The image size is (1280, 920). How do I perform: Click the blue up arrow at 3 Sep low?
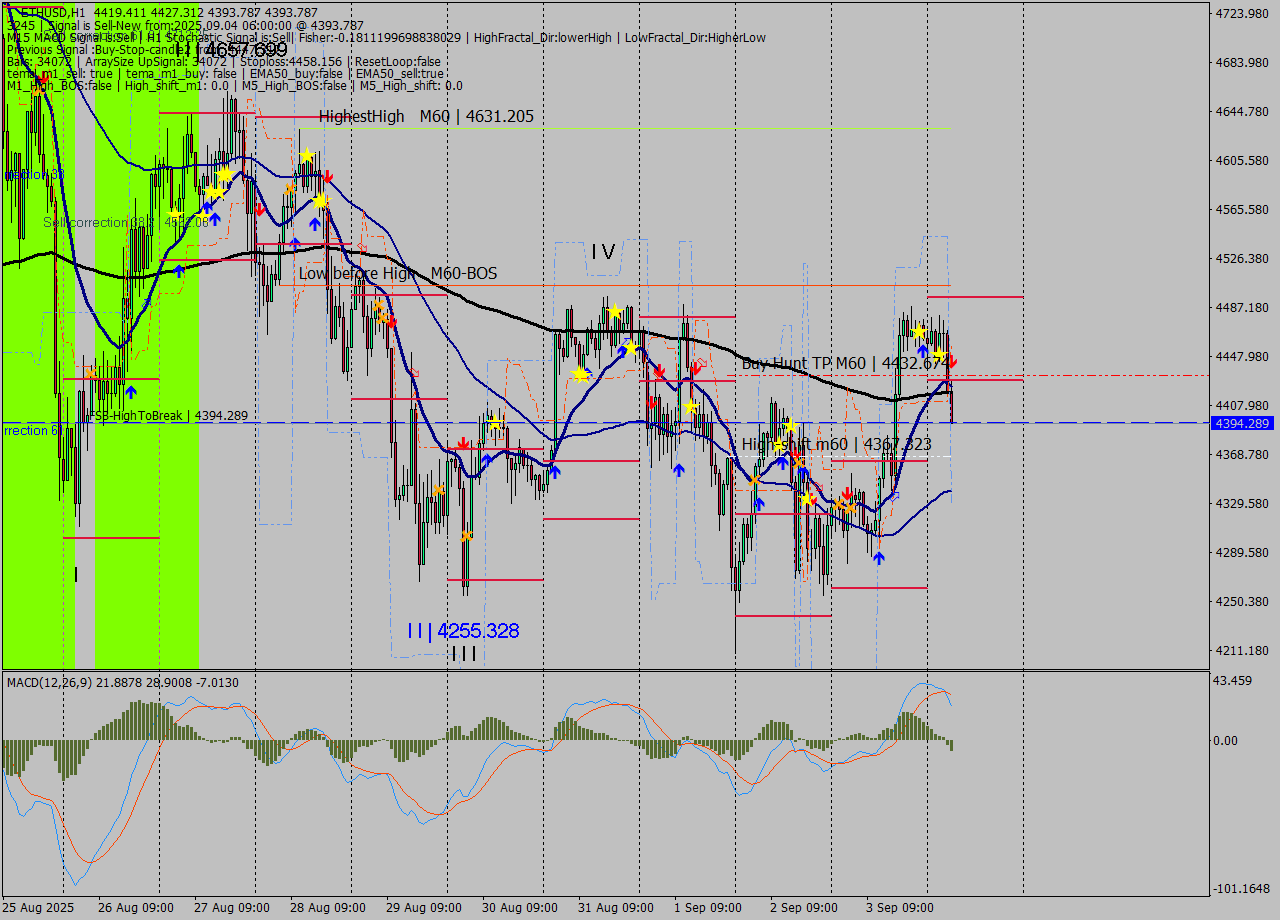tap(878, 557)
